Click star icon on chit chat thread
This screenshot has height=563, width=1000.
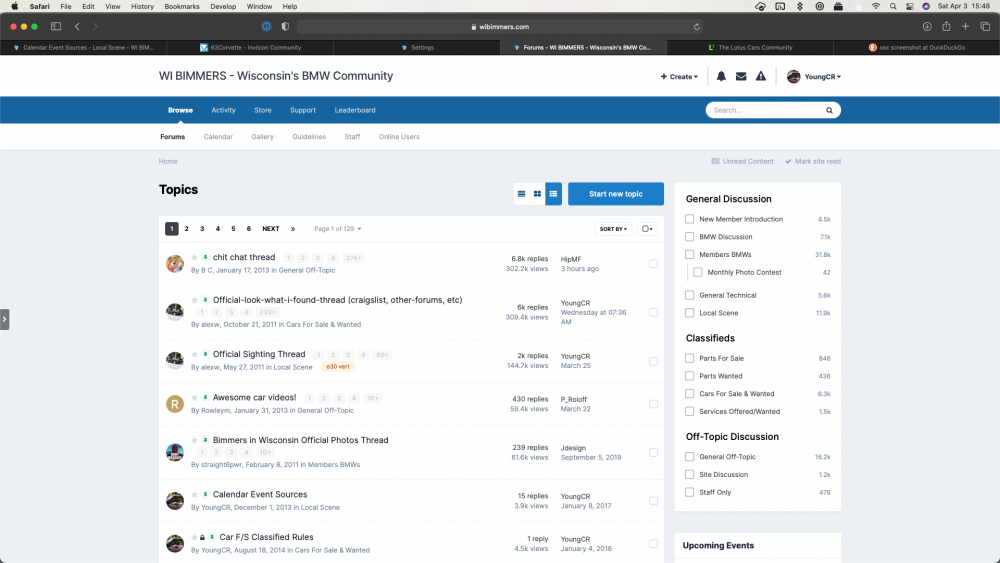point(195,258)
